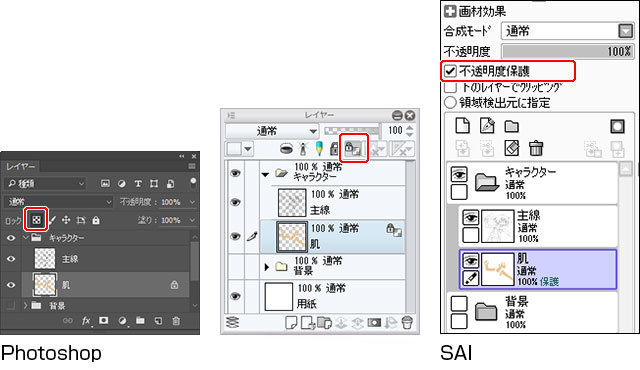Click Photoshop's lock transparent pixels icon
This screenshot has height=370, width=640.
pos(36,220)
